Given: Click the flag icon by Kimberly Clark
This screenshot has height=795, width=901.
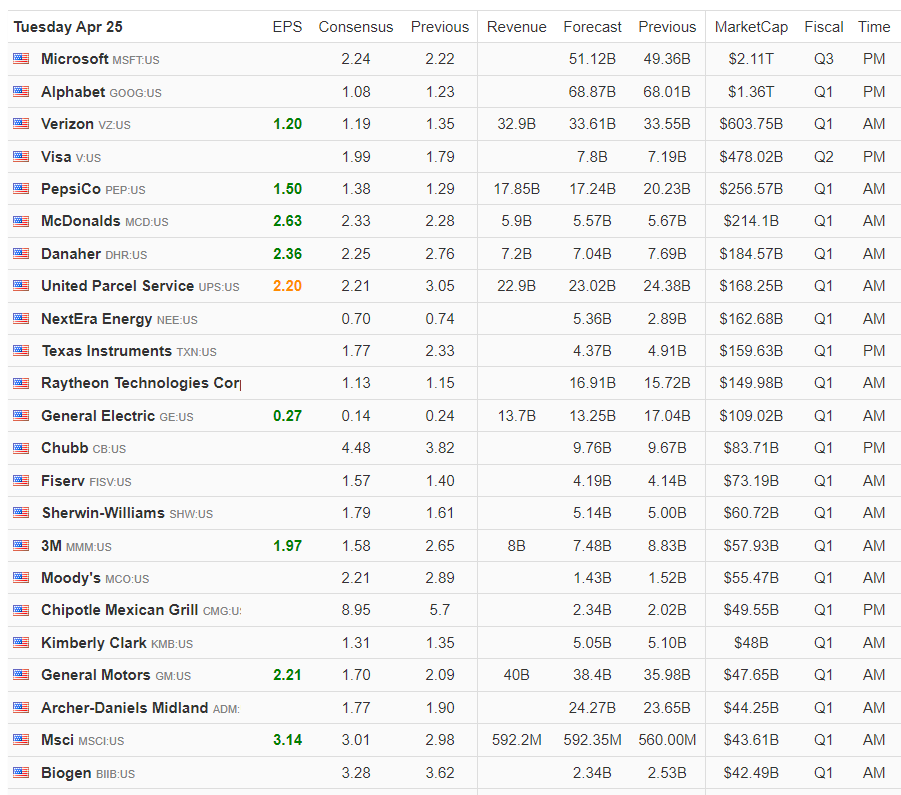Looking at the screenshot, I should pyautogui.click(x=21, y=642).
